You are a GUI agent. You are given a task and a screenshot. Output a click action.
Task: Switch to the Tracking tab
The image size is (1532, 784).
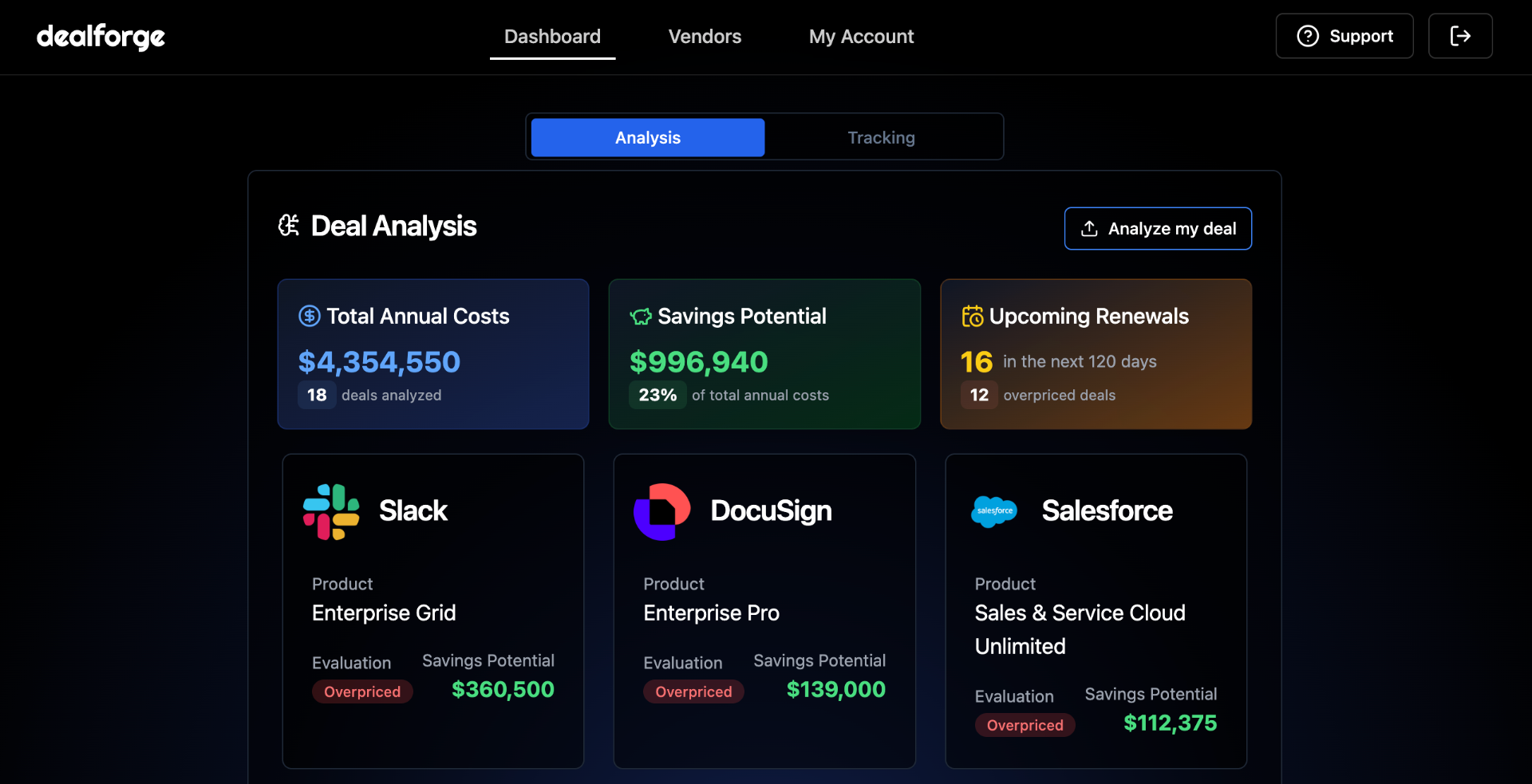coord(881,137)
